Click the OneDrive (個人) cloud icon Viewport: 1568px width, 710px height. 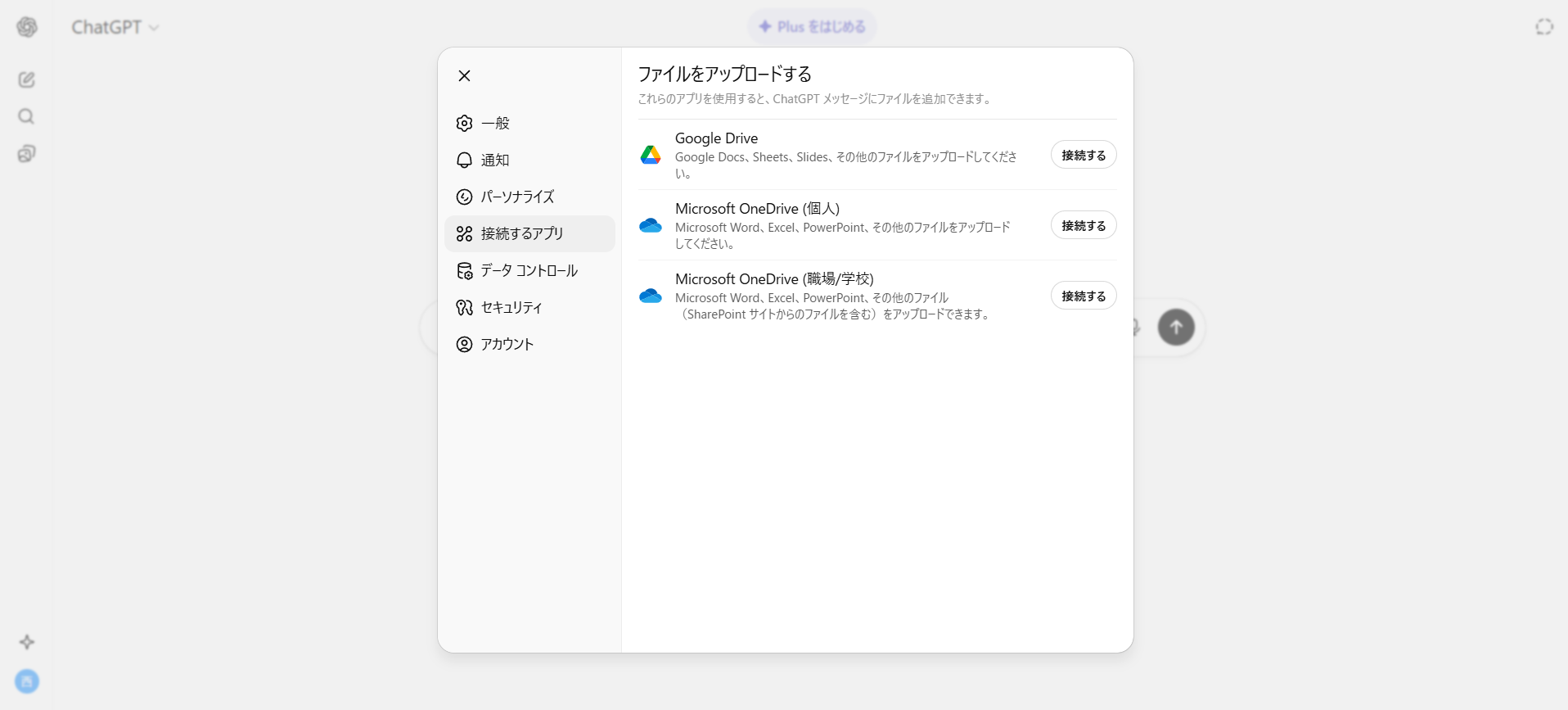tap(651, 225)
